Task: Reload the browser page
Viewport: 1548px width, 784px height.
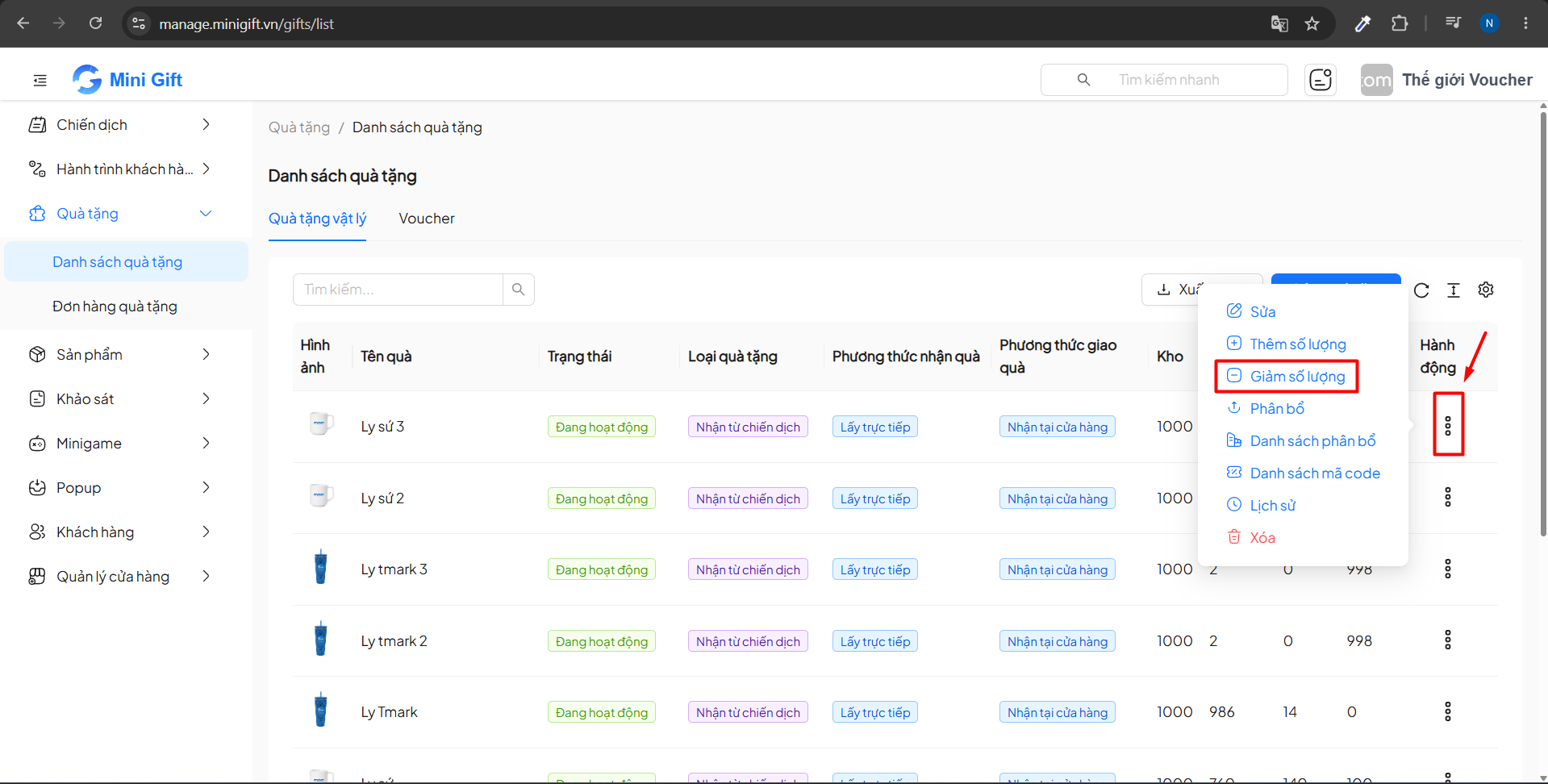Action: coord(95,23)
